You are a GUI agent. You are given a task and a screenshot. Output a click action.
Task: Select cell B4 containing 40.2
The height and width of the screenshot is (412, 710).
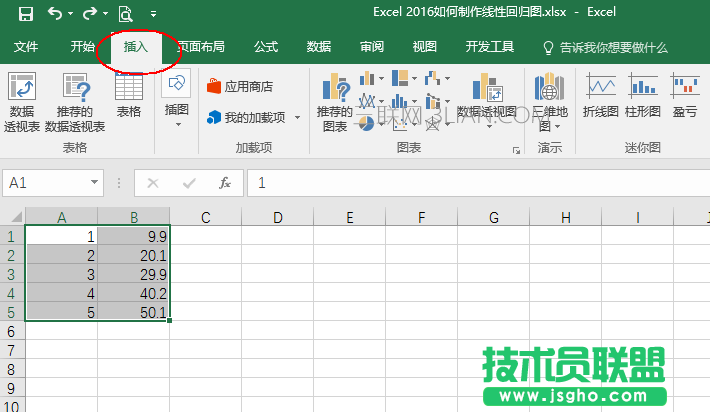[134, 293]
